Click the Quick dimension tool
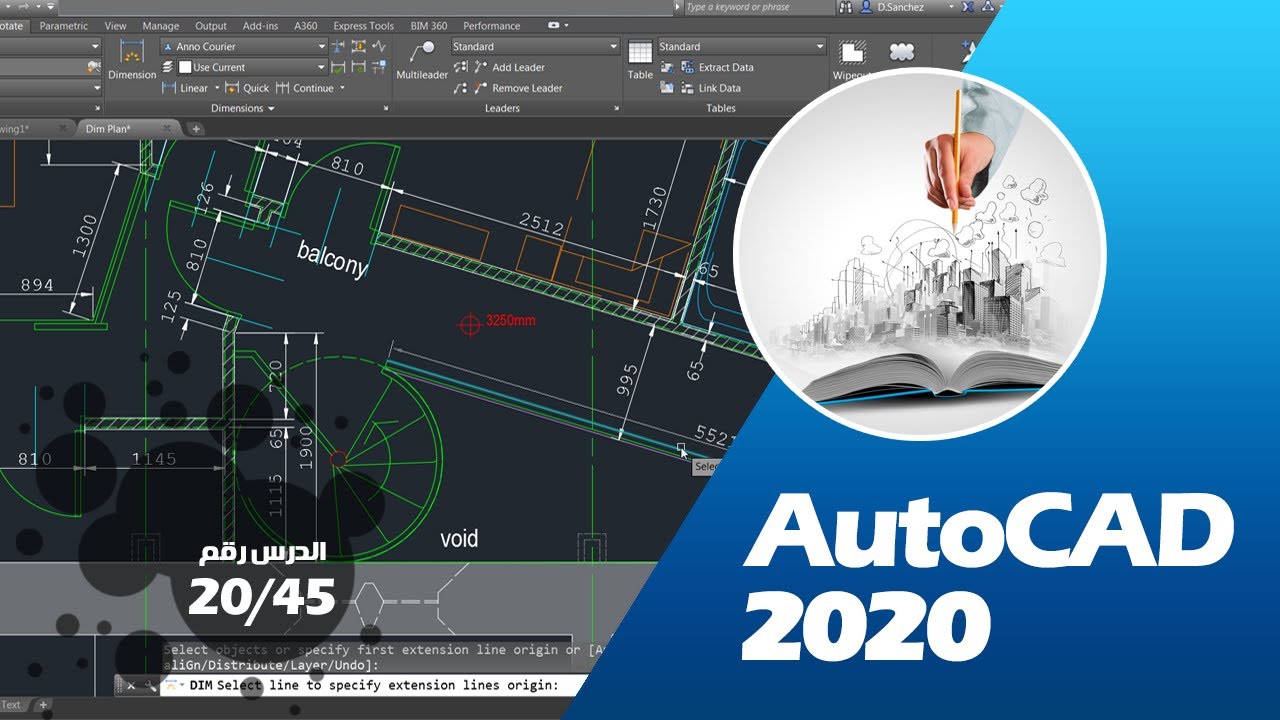1280x720 pixels. (x=247, y=88)
